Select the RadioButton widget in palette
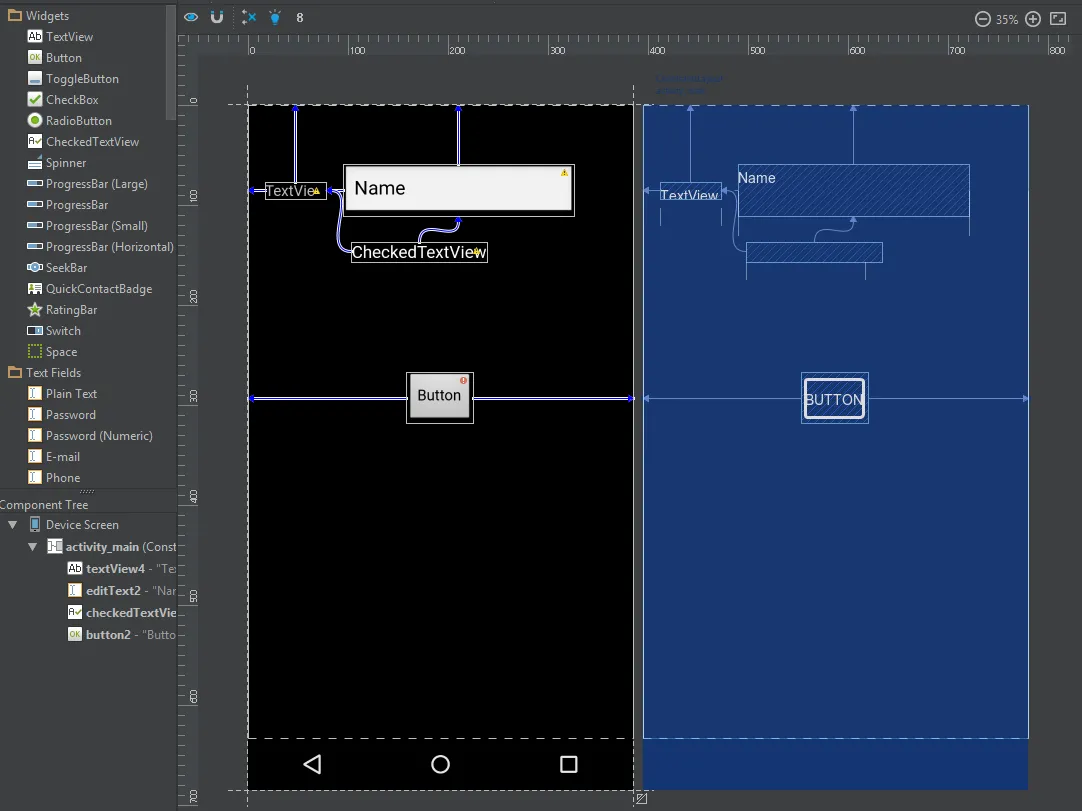 pos(78,121)
